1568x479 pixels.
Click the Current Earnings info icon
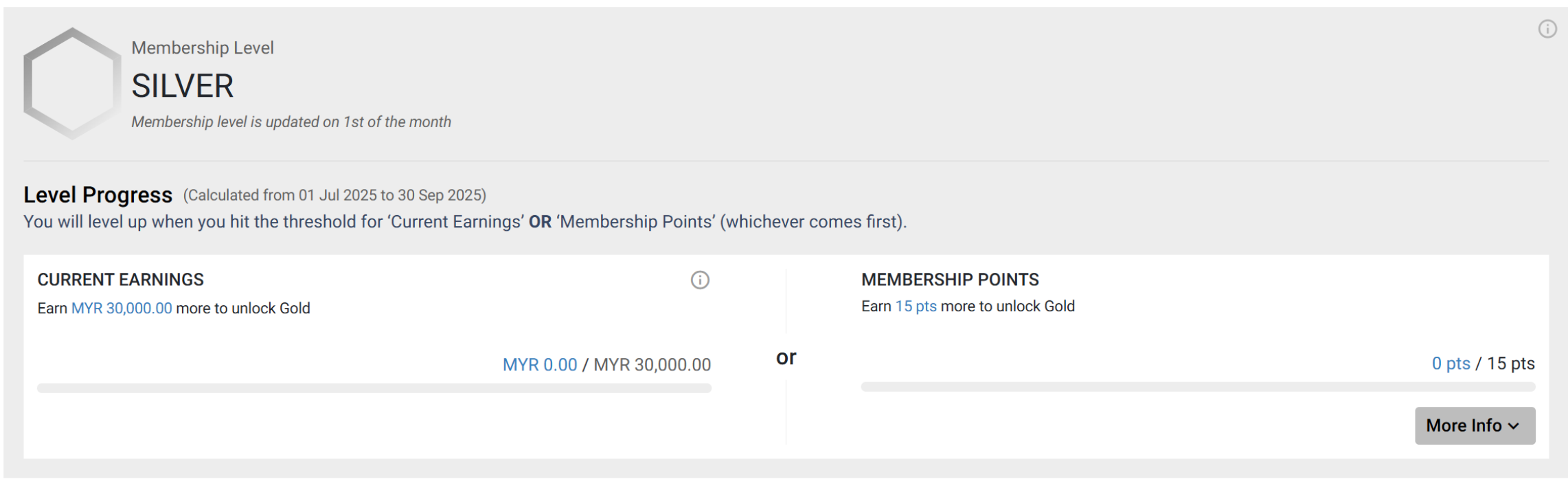(699, 280)
